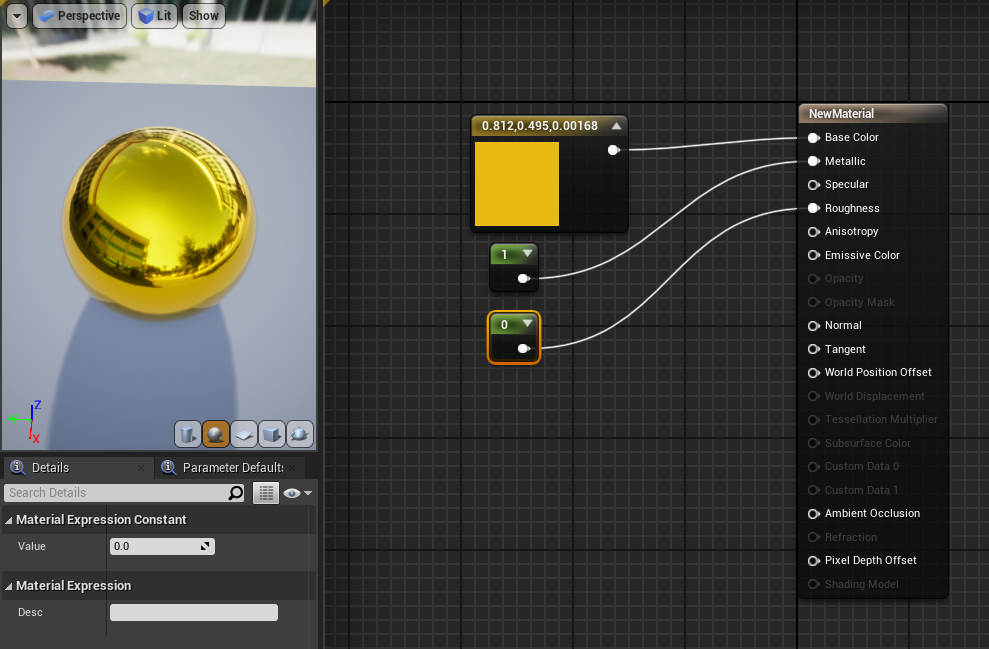Image resolution: width=989 pixels, height=649 pixels.
Task: Click the yellow color swatch preview
Action: point(517,184)
